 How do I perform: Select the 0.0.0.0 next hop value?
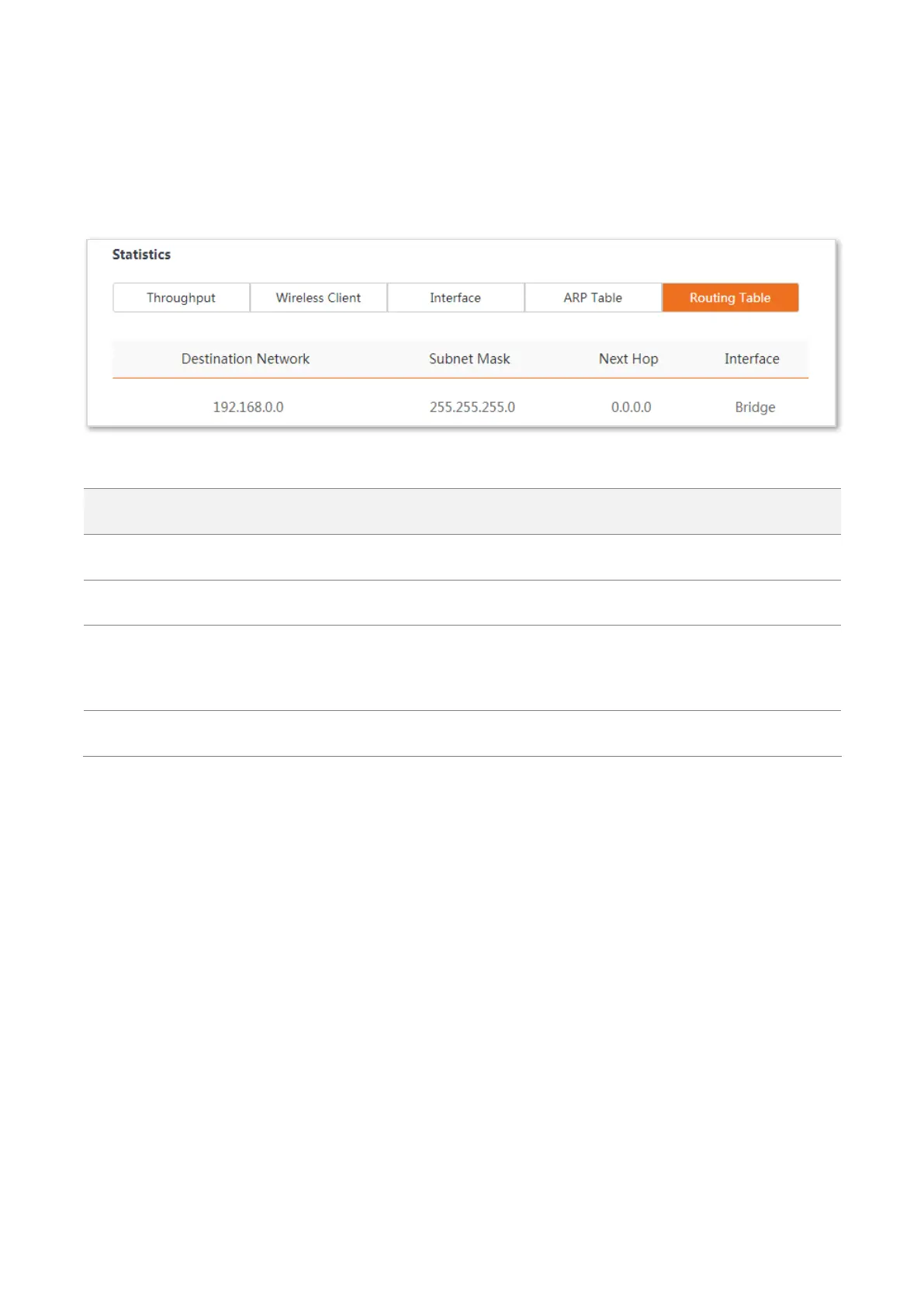pos(632,407)
